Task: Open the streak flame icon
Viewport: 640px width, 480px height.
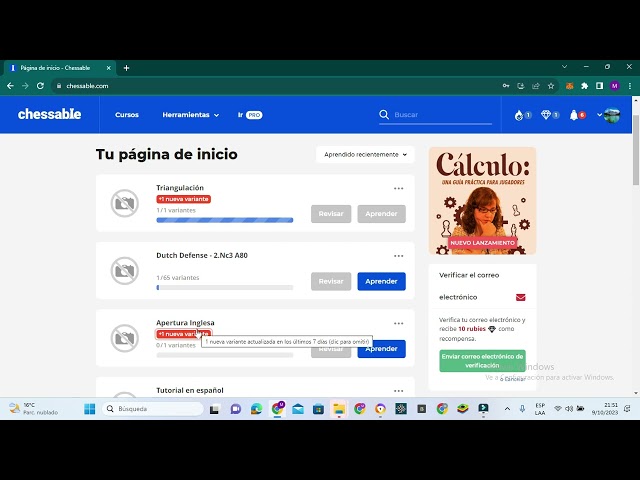Action: pyautogui.click(x=519, y=116)
